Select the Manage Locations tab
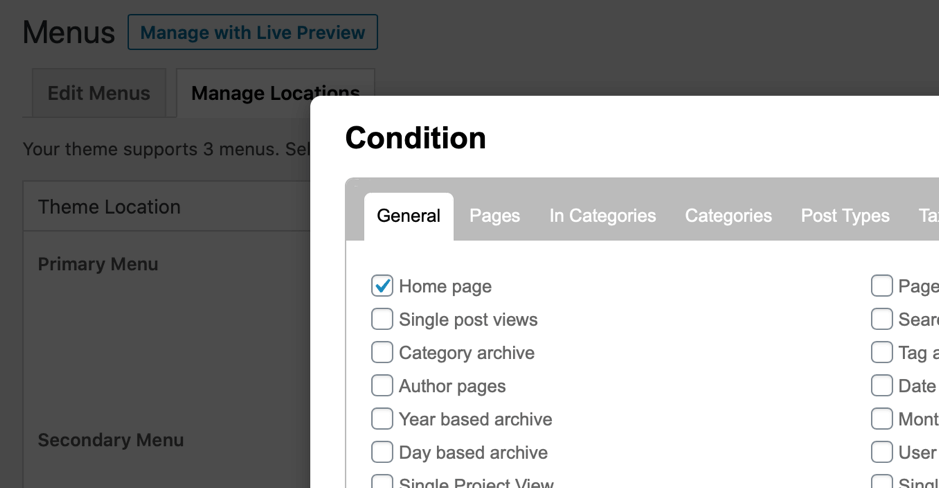 pyautogui.click(x=275, y=93)
